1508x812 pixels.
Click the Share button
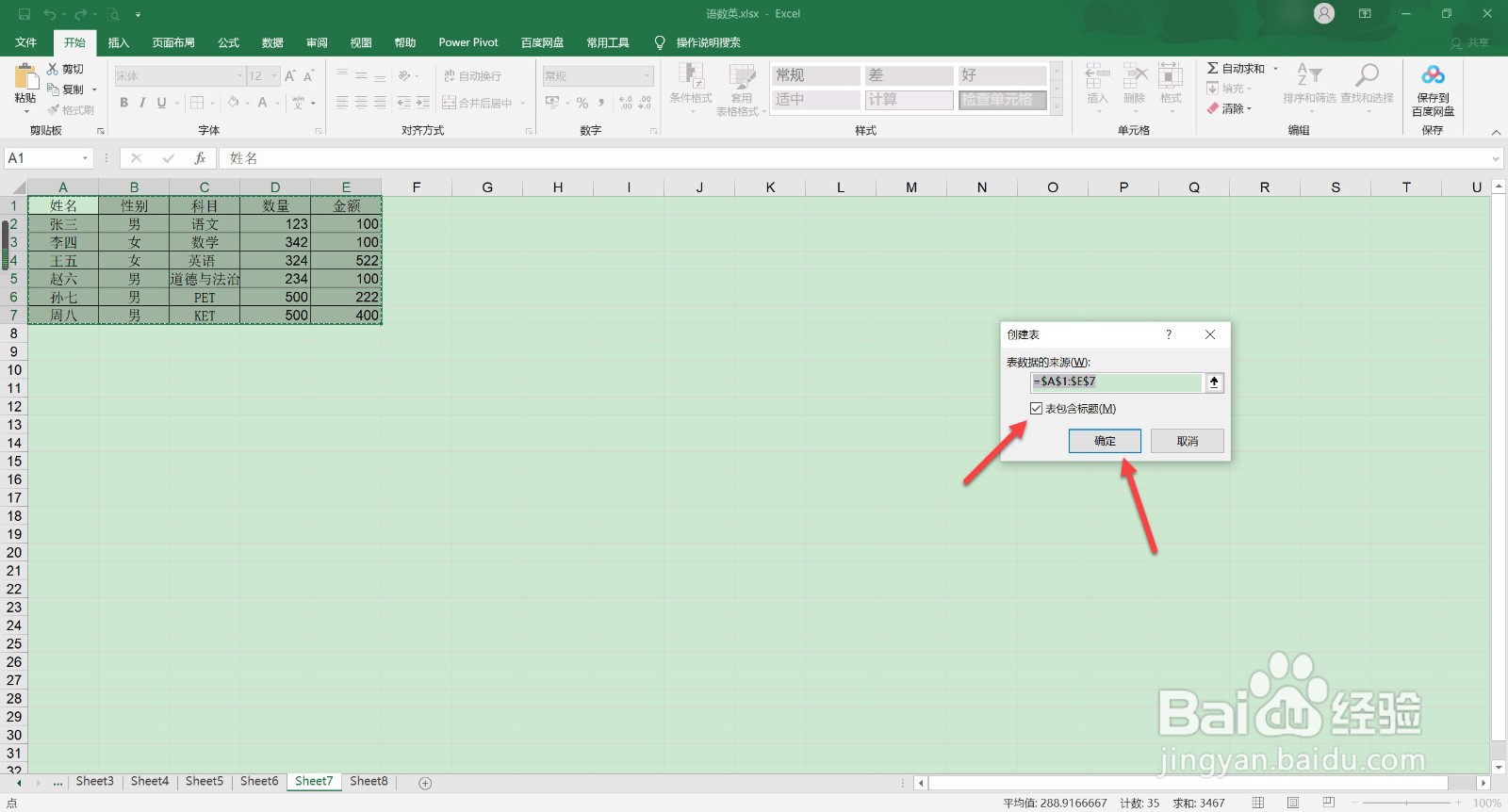1470,42
